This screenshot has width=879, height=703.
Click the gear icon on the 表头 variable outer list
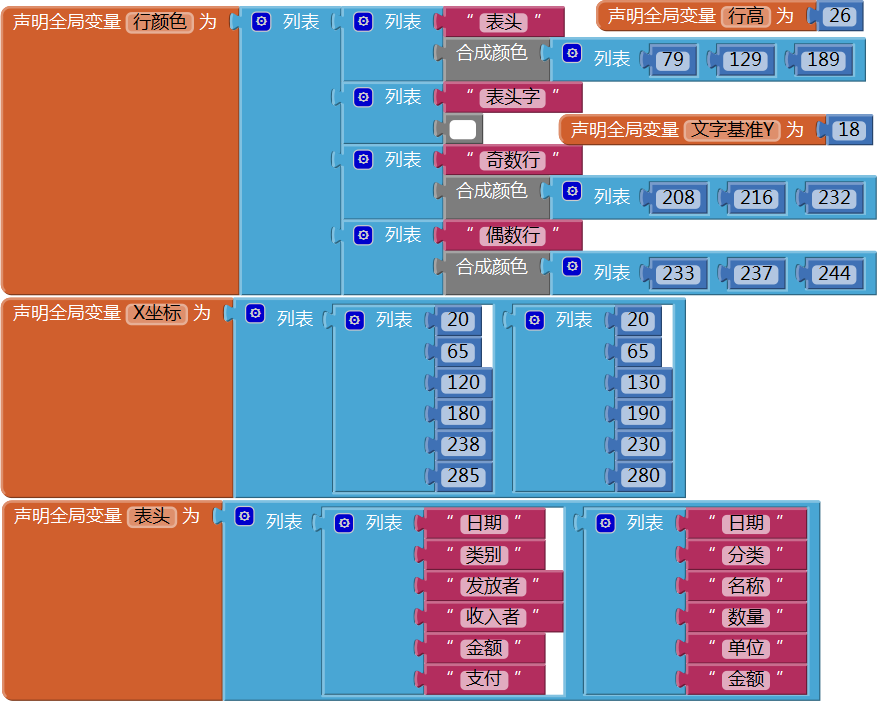244,516
